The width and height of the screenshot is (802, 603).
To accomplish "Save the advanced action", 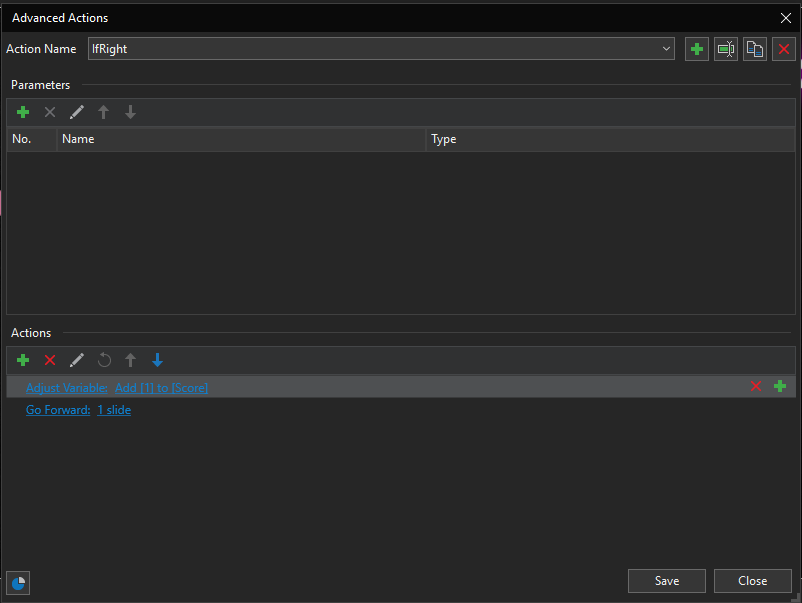I will pyautogui.click(x=667, y=581).
